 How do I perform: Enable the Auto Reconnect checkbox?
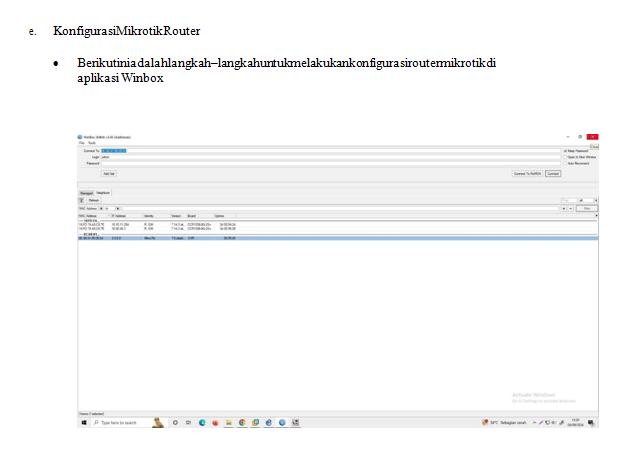(566, 163)
